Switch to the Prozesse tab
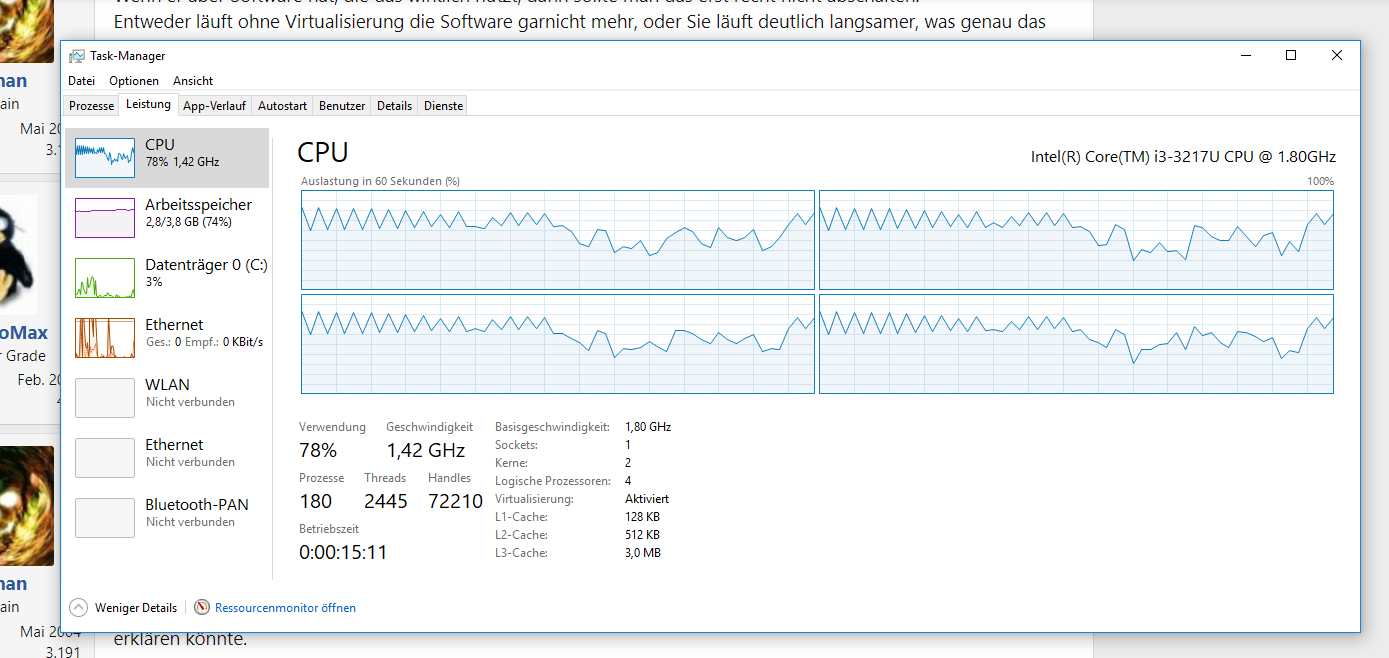This screenshot has width=1389, height=658. (x=91, y=104)
